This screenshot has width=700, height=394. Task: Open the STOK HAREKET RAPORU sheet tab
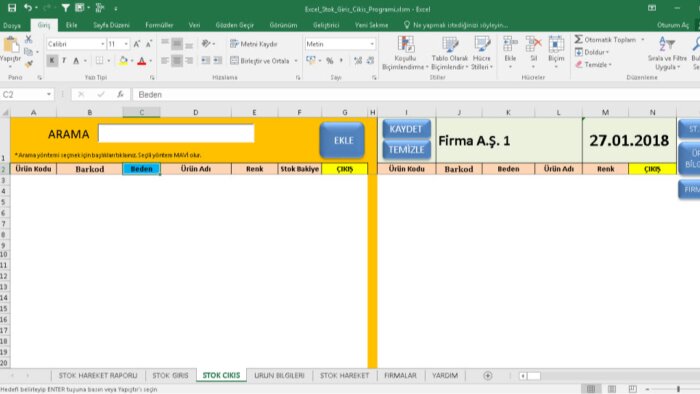pyautogui.click(x=98, y=376)
